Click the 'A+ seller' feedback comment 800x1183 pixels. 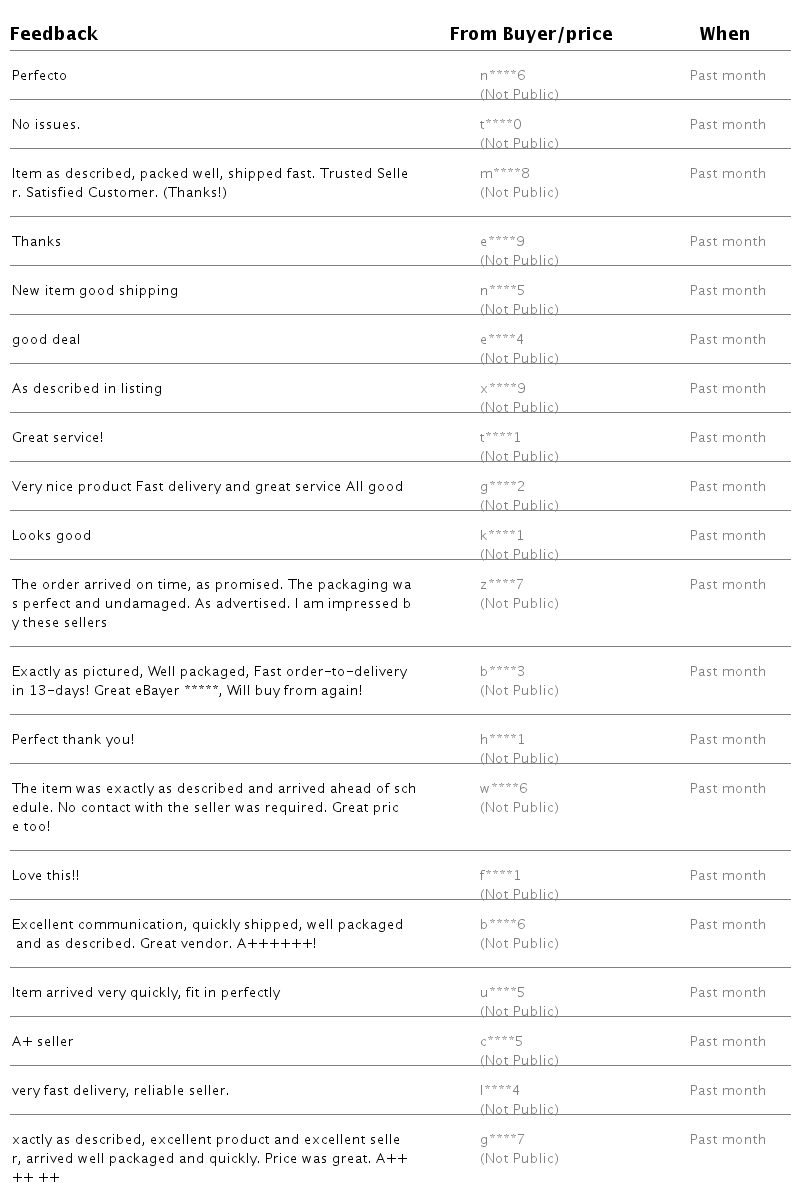pyautogui.click(x=42, y=1042)
